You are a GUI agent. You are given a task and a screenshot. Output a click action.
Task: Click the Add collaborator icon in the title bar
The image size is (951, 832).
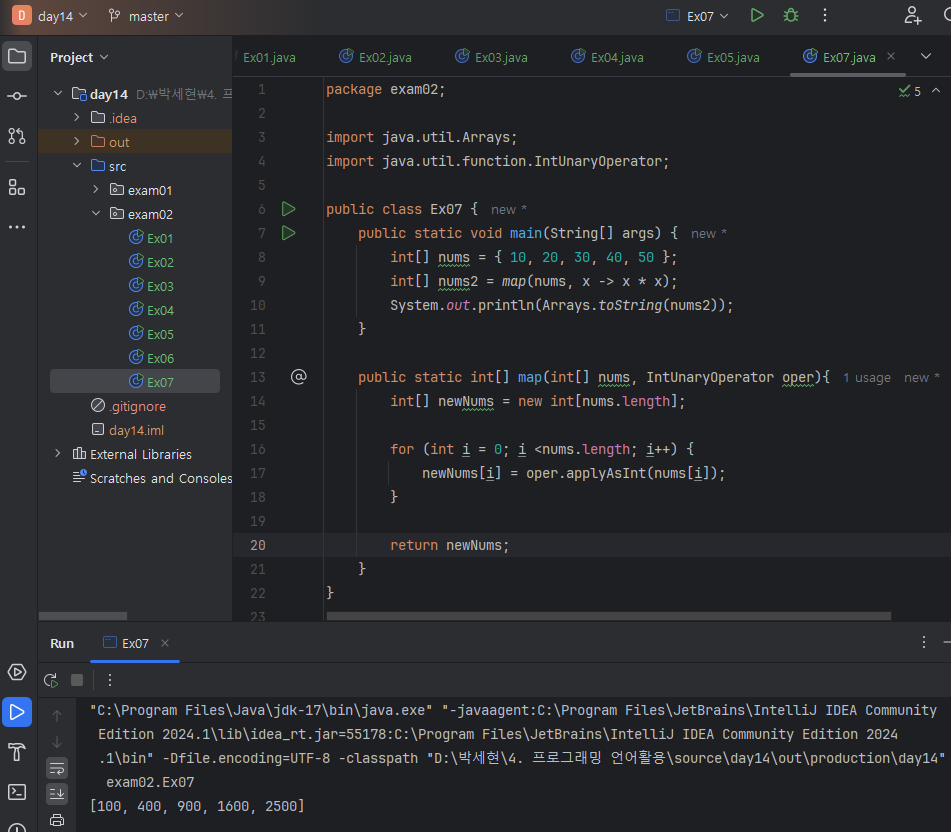click(912, 16)
